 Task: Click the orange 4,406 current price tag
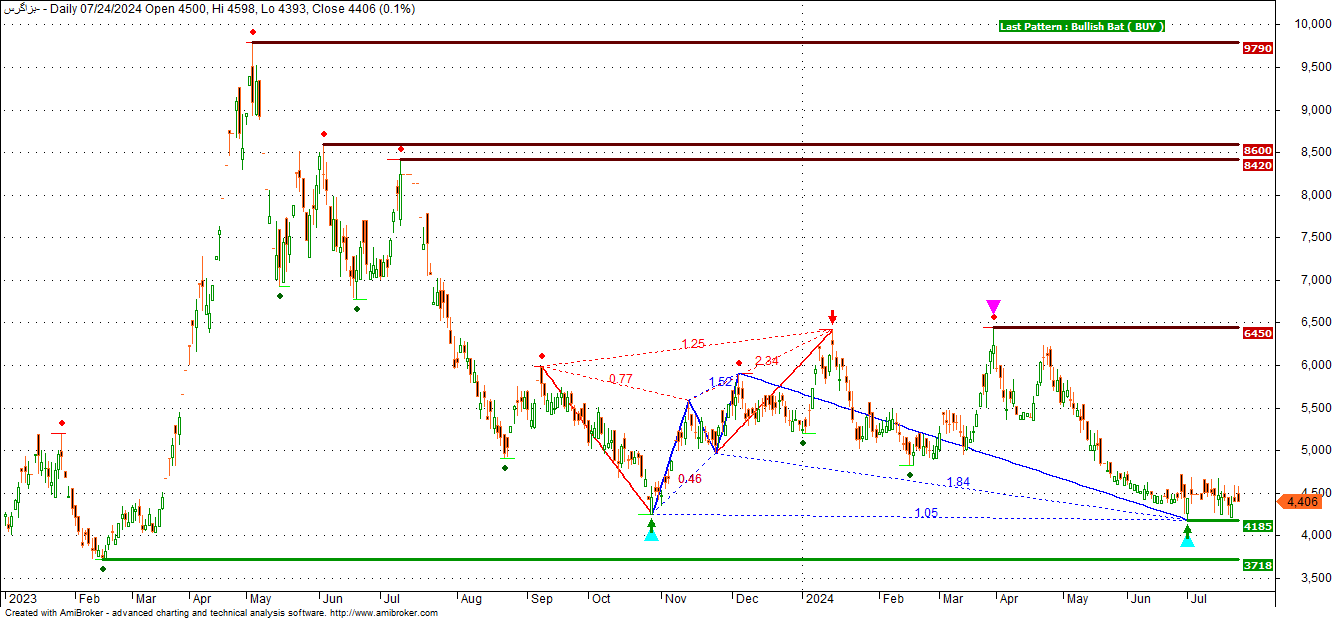tap(1299, 501)
